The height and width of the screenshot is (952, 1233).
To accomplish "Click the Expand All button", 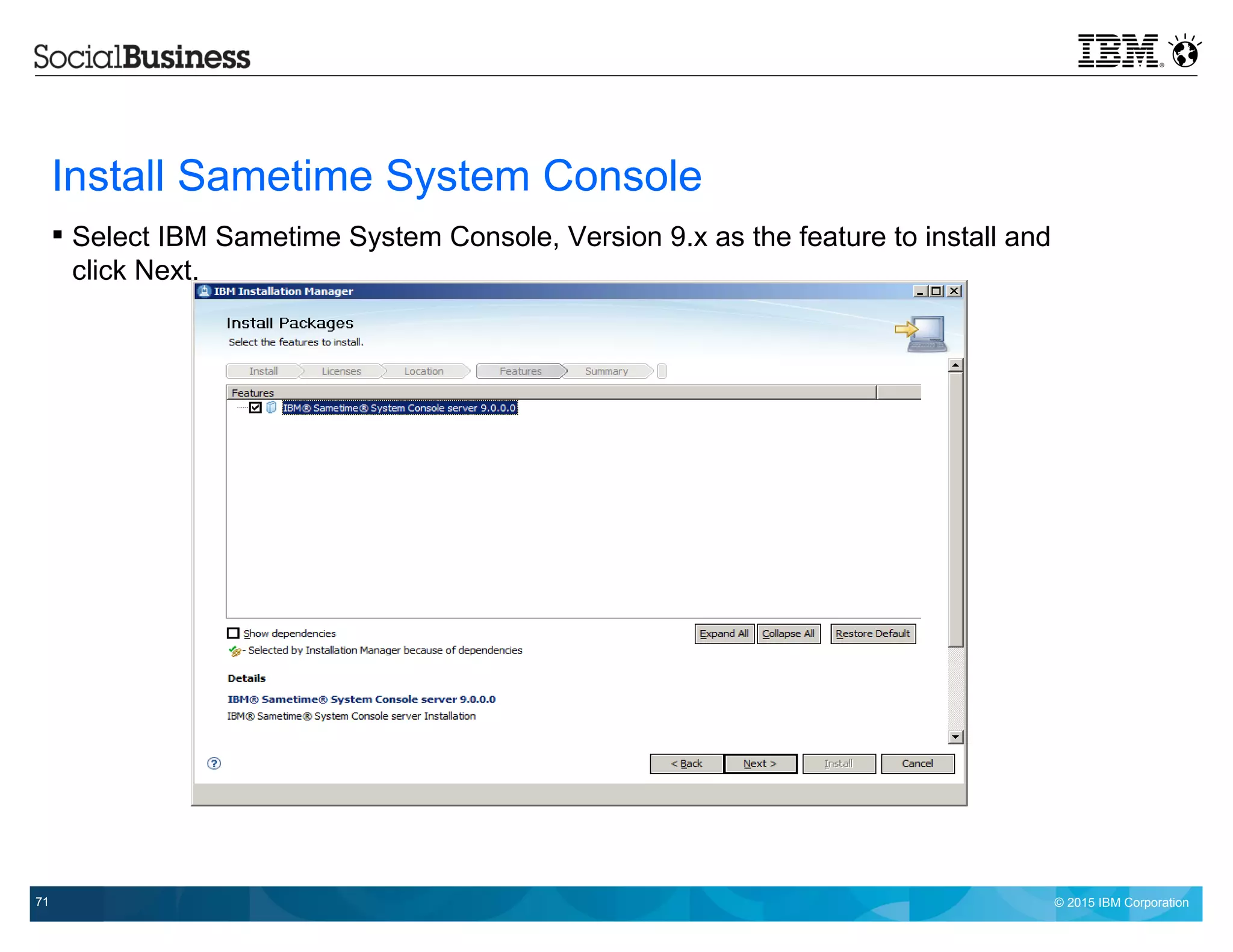I will (x=724, y=634).
